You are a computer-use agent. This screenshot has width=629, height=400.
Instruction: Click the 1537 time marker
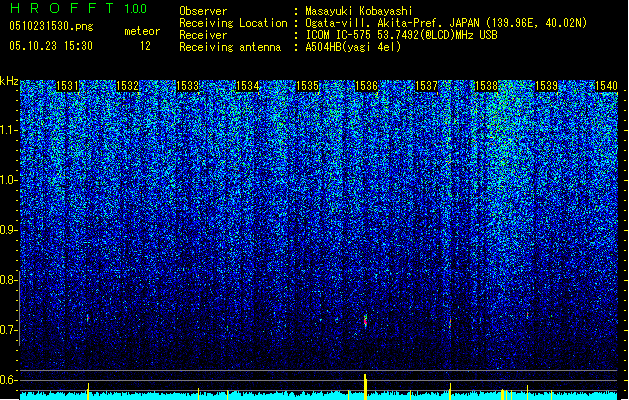tap(426, 86)
